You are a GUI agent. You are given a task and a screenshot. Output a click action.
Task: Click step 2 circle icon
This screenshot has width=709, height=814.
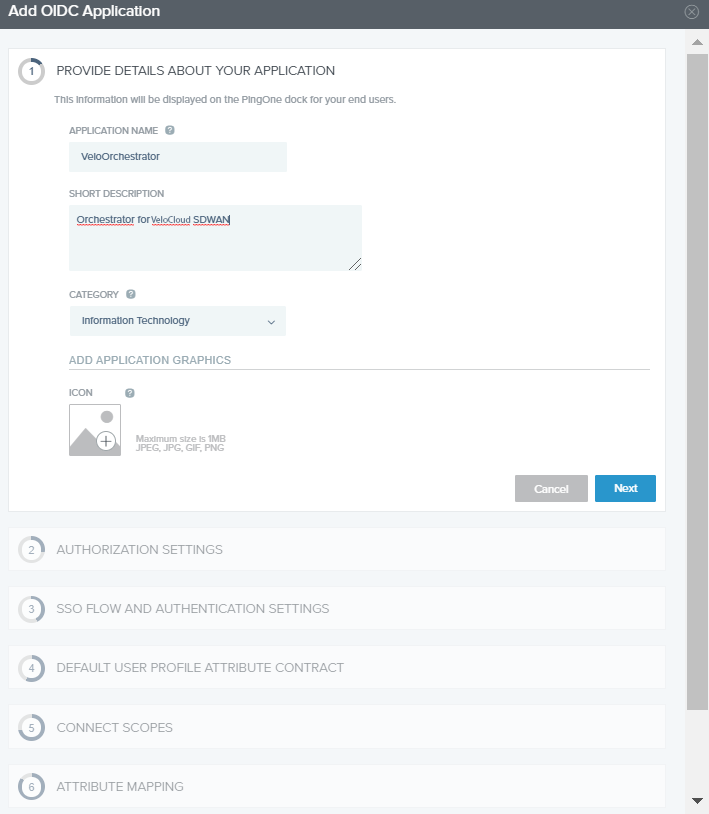point(32,549)
